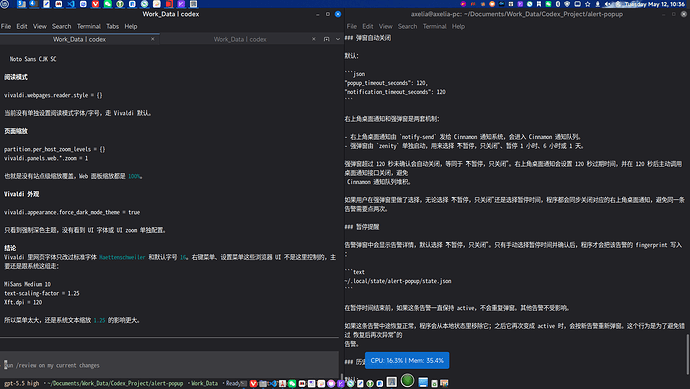Click 'MiSans Medium 10' line
This screenshot has height=389, width=690.
point(27,284)
